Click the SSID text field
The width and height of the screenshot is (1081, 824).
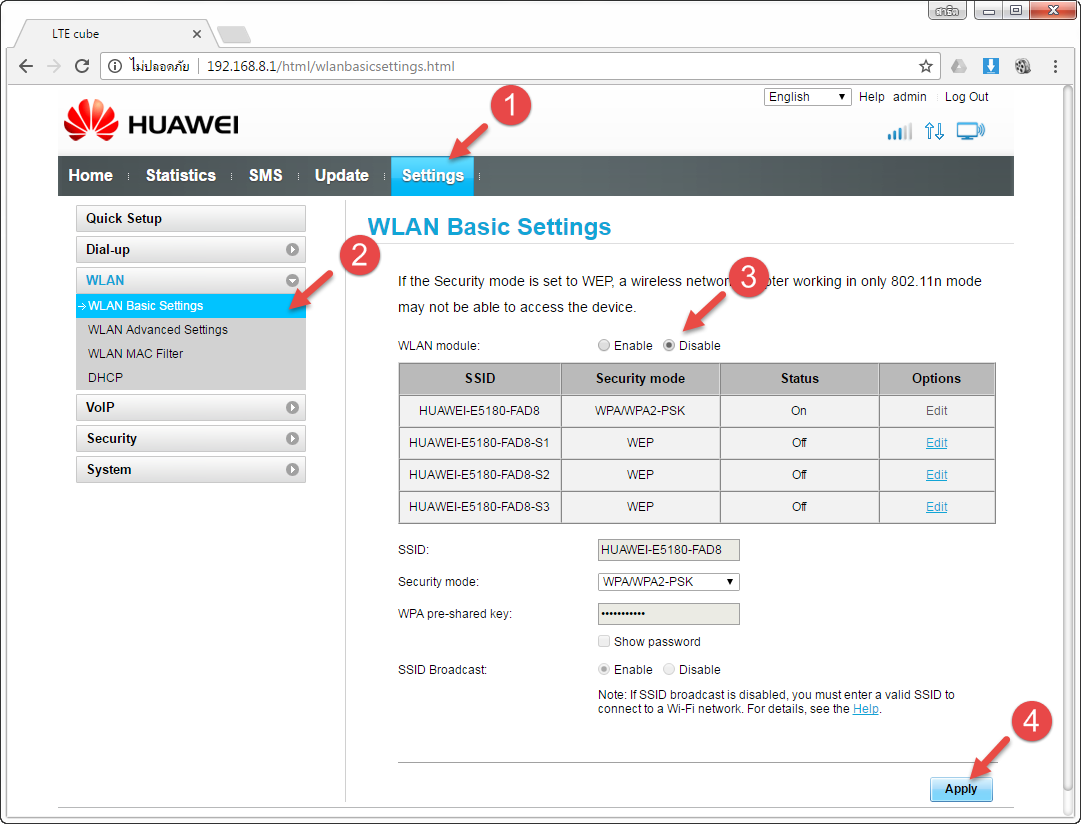tap(668, 550)
